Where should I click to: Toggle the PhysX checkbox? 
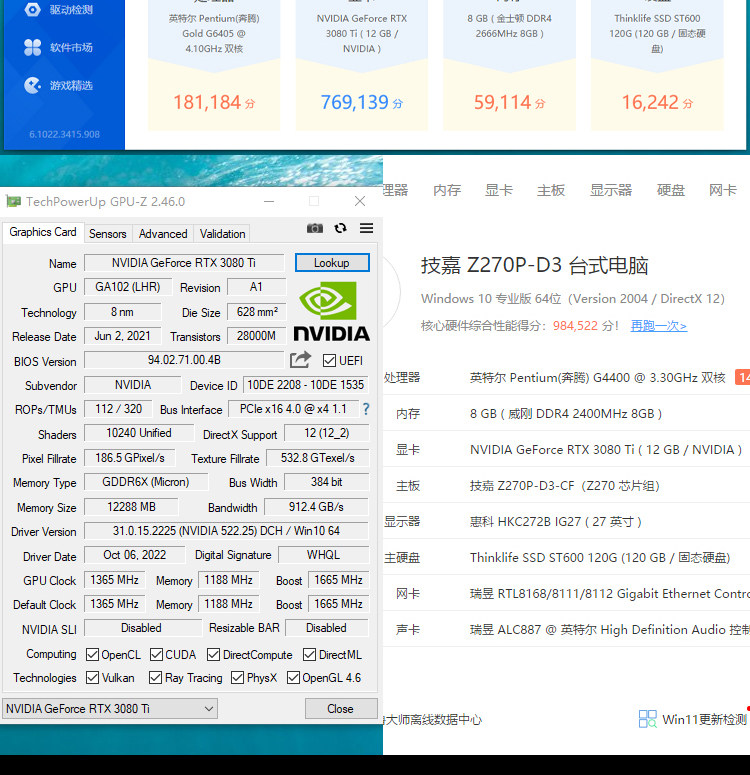(237, 677)
